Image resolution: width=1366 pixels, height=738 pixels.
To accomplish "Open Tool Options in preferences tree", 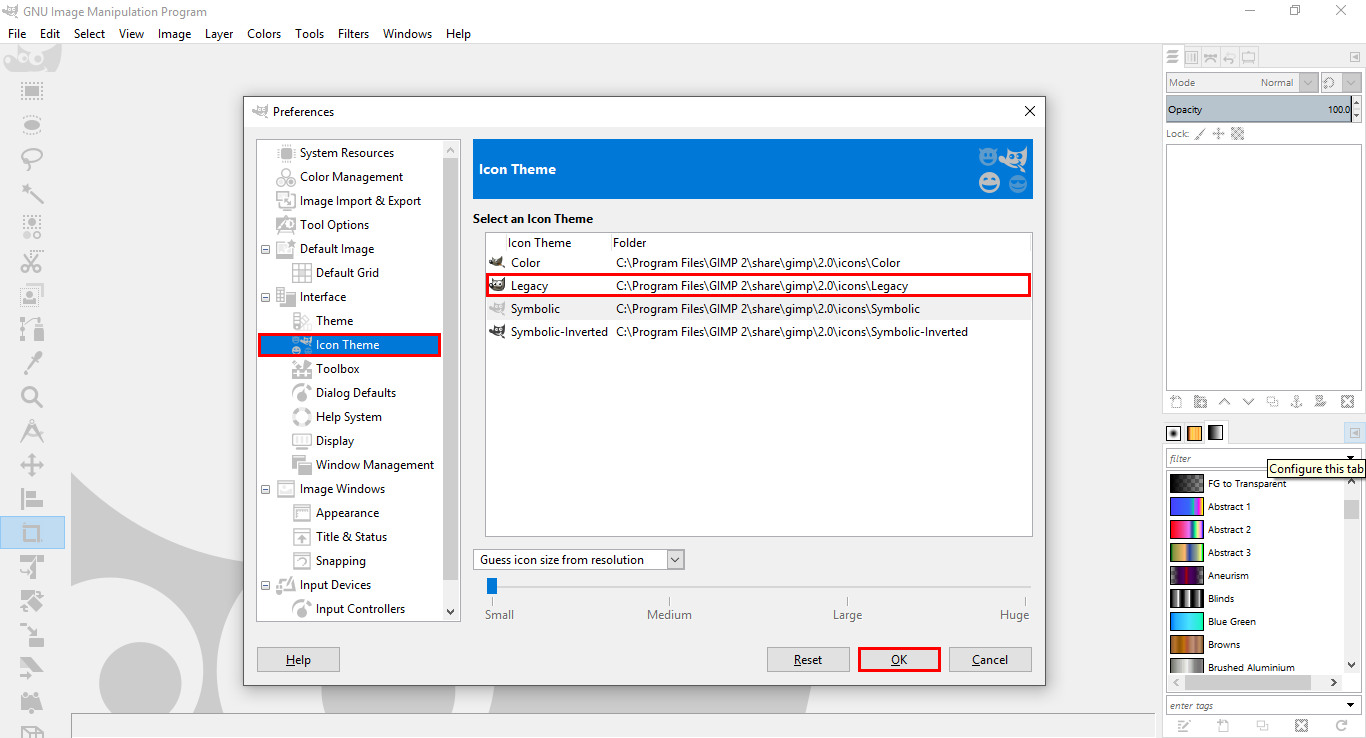I will click(x=334, y=225).
